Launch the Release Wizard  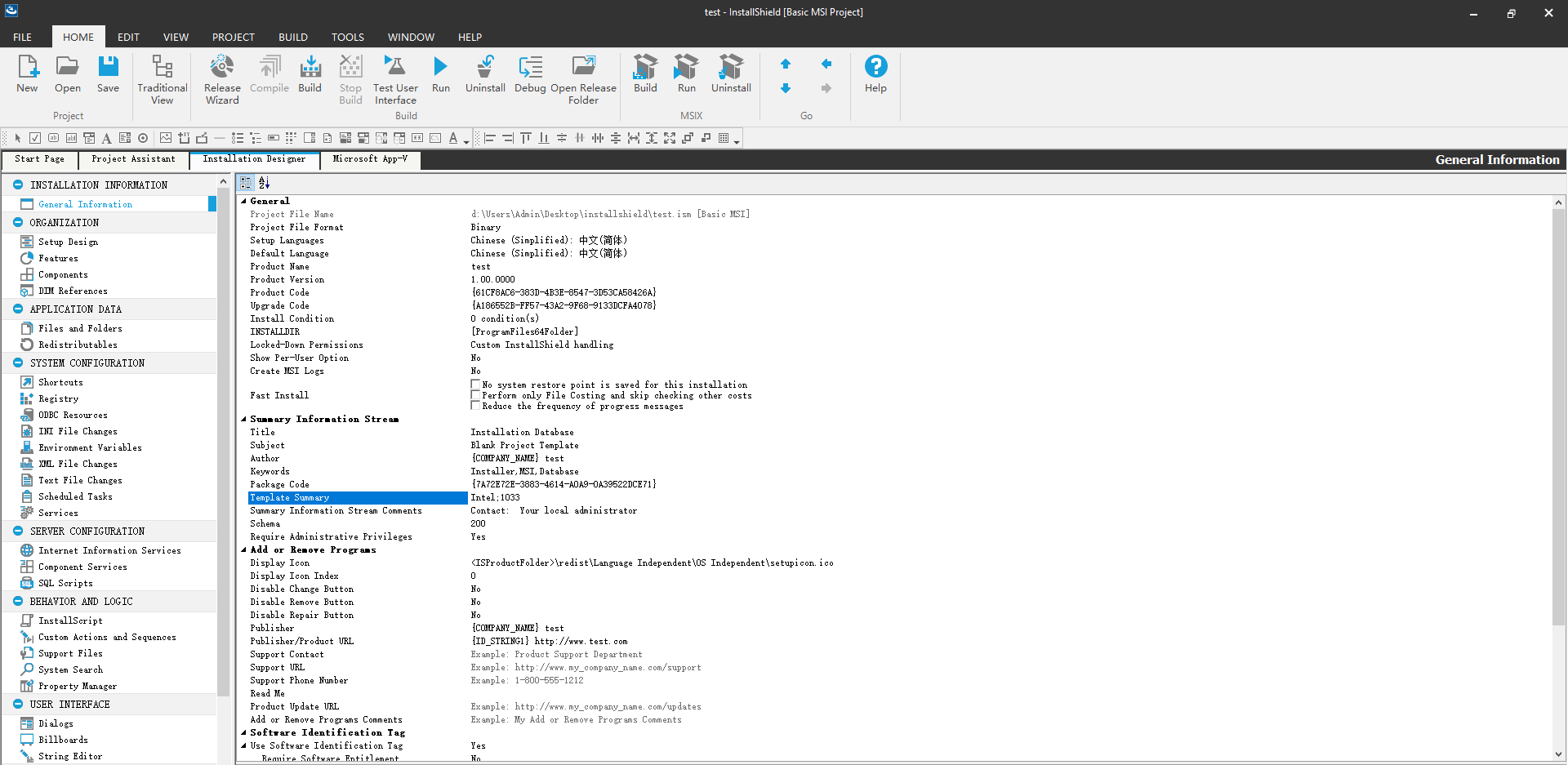[222, 79]
